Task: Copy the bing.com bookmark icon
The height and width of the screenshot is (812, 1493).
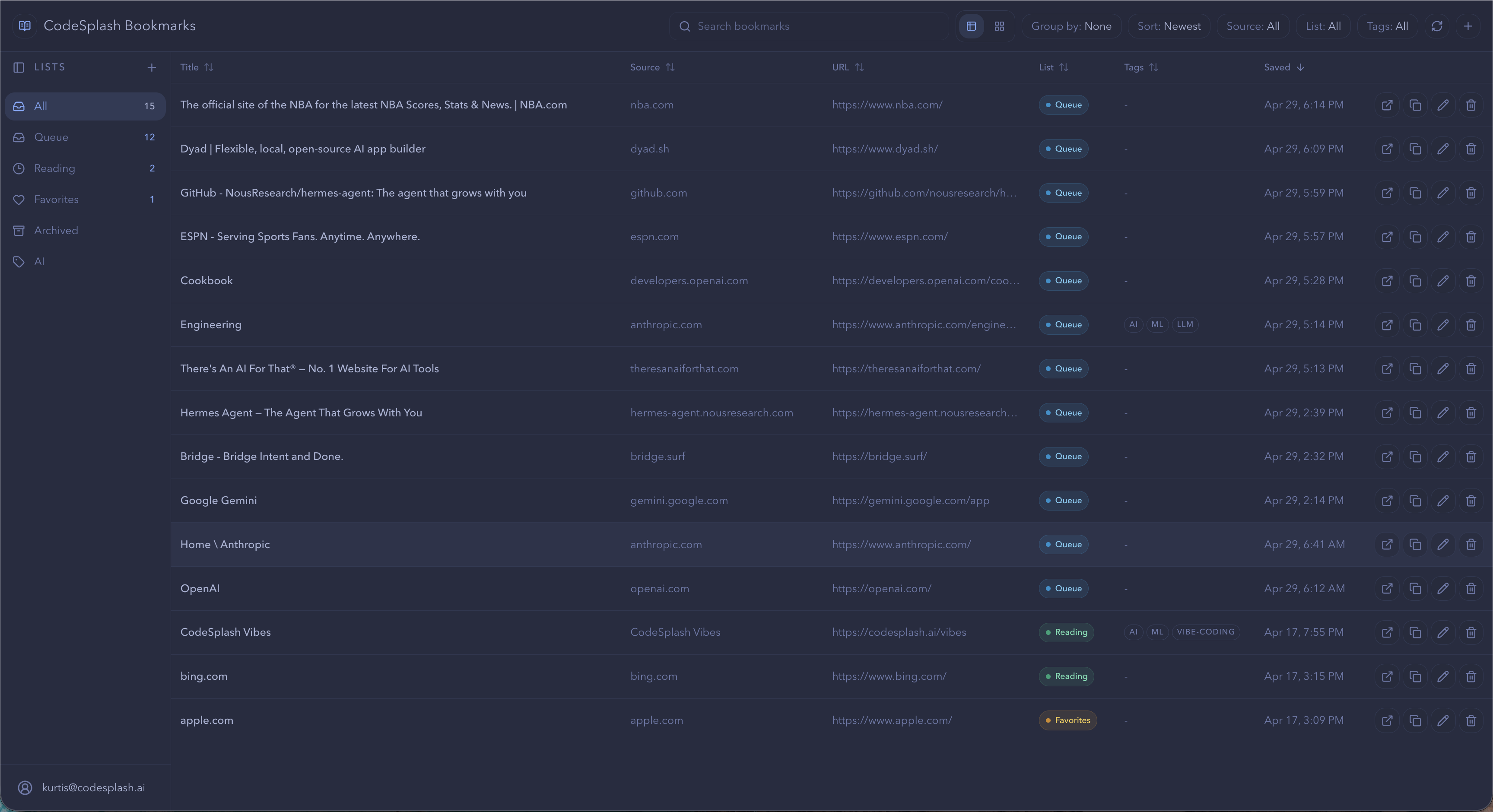Action: click(x=1415, y=676)
